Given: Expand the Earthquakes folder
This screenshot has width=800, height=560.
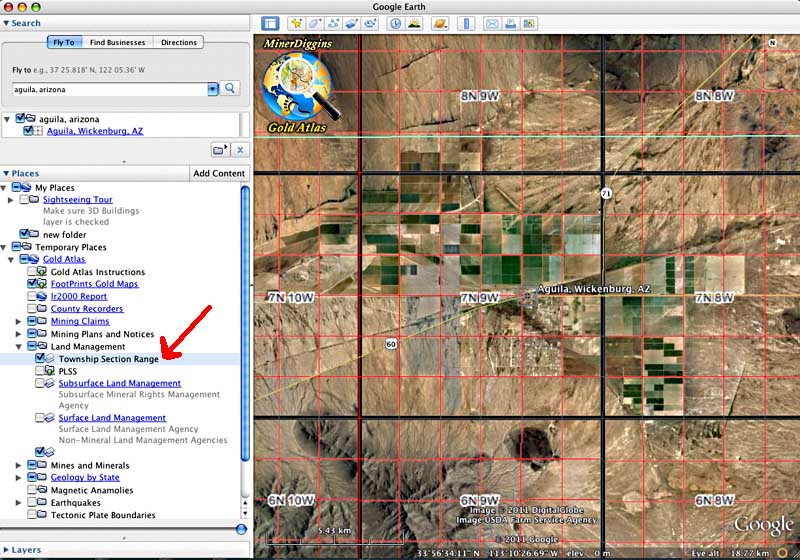Looking at the screenshot, I should coord(18,502).
